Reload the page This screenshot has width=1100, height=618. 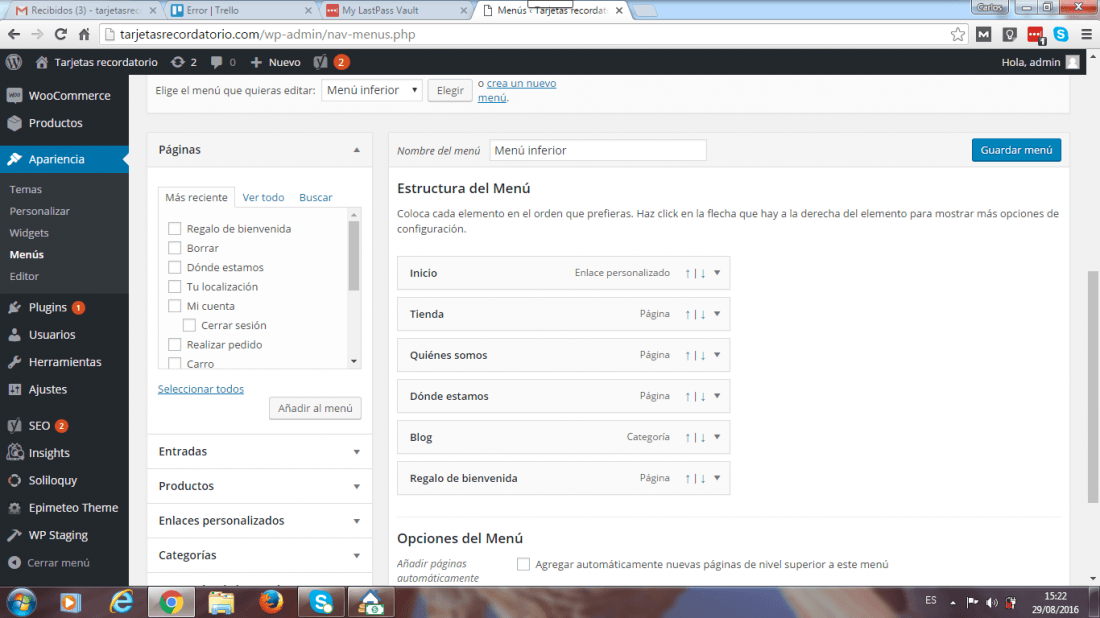[61, 34]
